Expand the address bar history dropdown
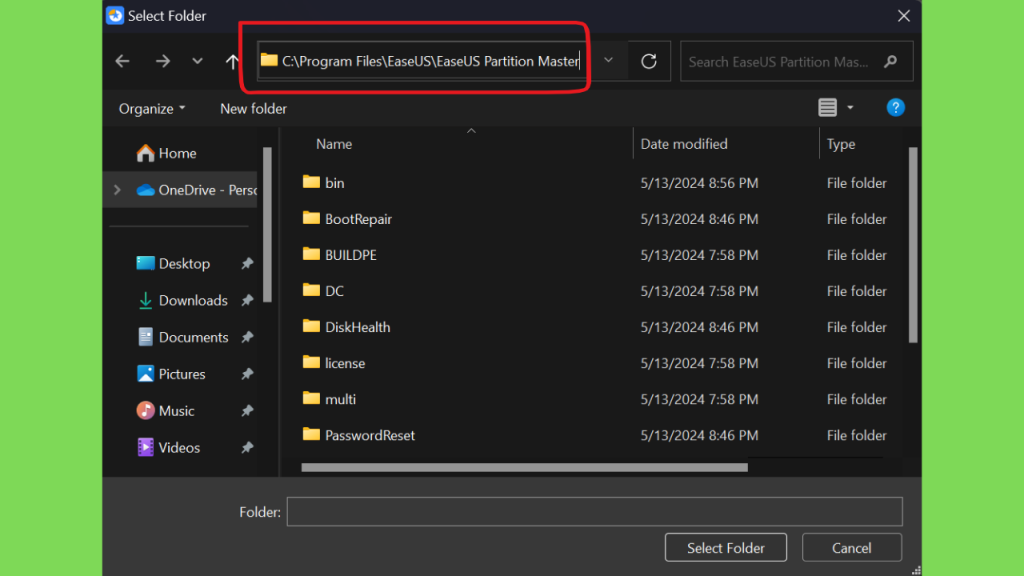Screen dimensions: 1024x576 (608, 60)
